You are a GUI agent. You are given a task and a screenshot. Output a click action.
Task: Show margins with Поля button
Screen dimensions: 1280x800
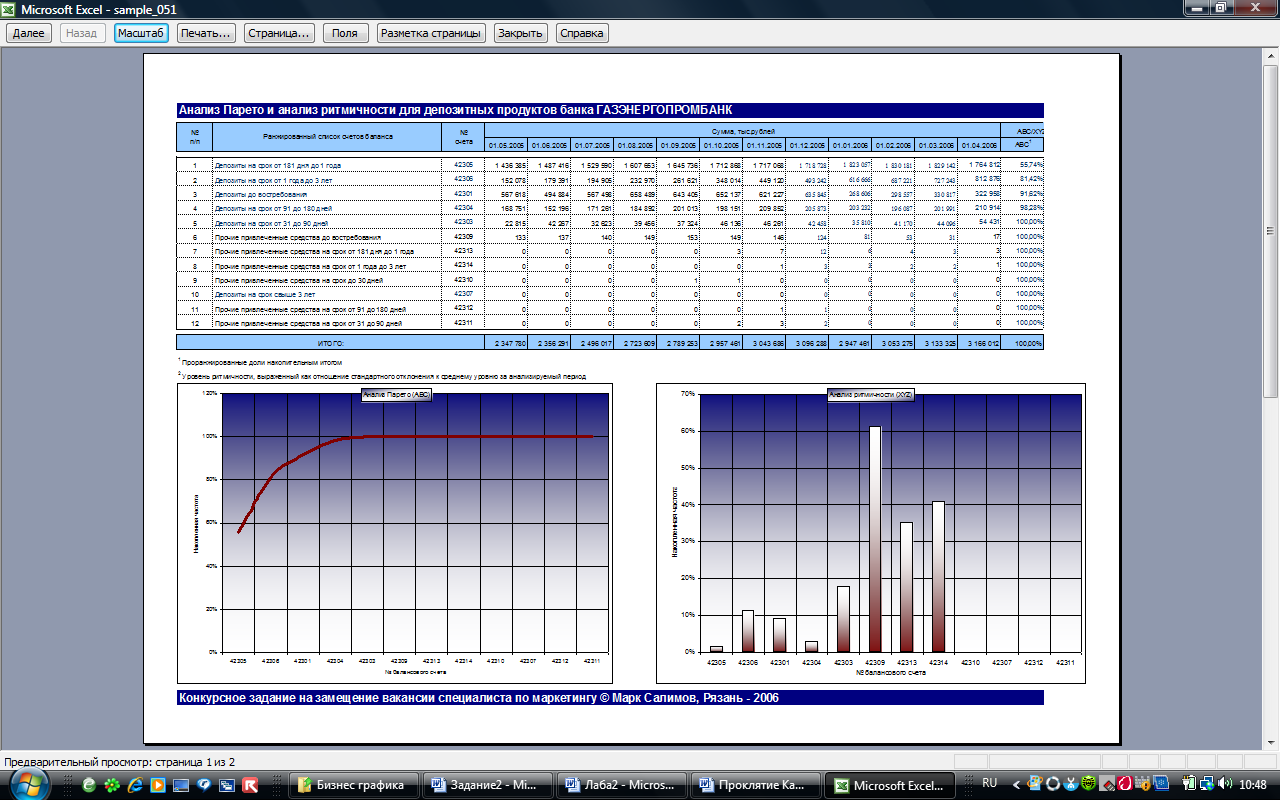coord(344,33)
